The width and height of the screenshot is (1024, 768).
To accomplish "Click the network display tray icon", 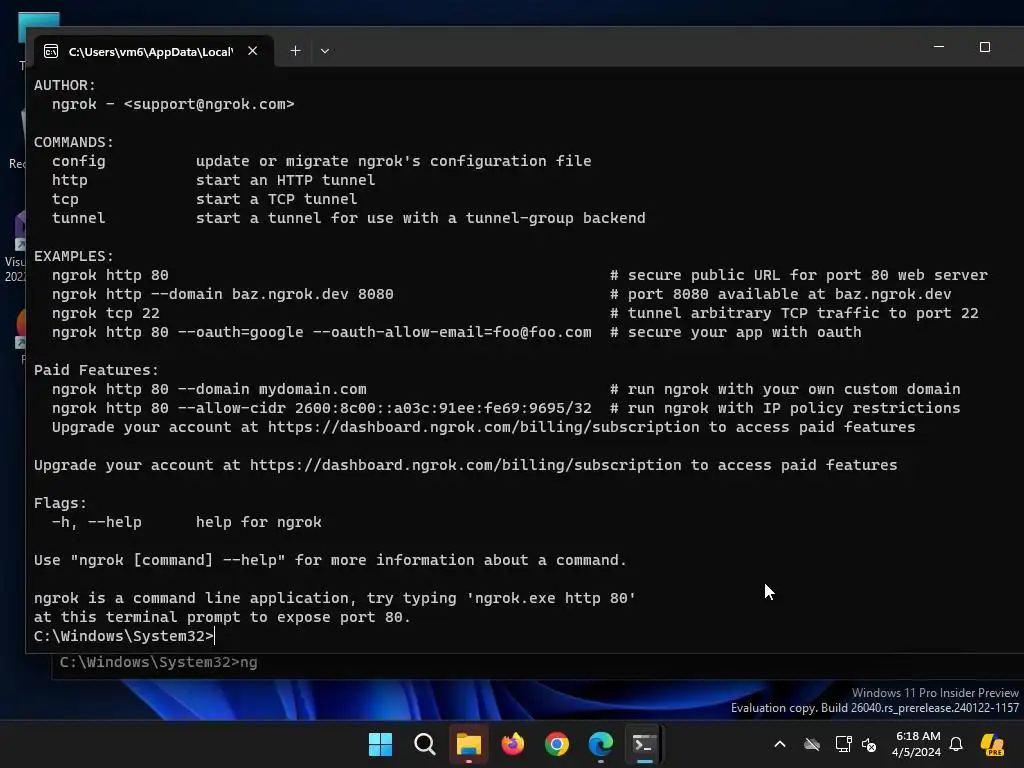I will [x=843, y=744].
